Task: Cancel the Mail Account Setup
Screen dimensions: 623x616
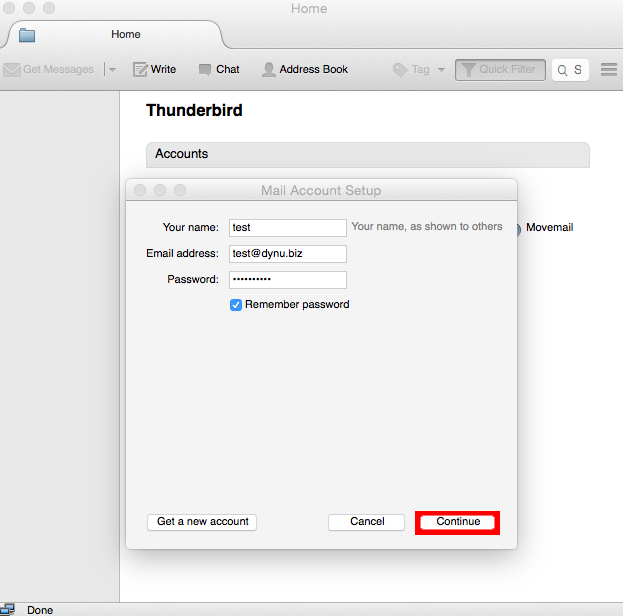Action: point(366,522)
